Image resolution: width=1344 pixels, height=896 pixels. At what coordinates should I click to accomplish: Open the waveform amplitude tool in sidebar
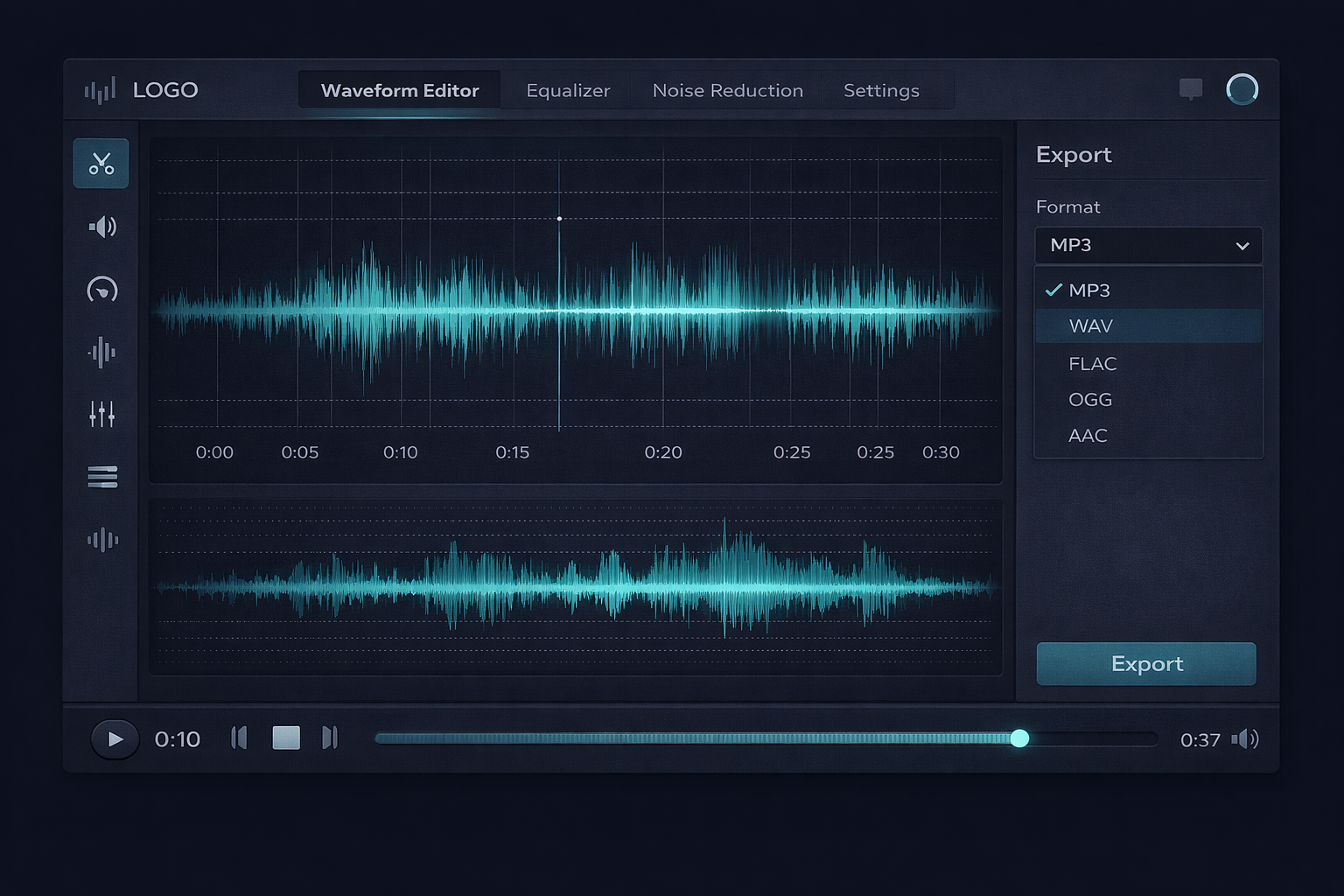coord(102,353)
